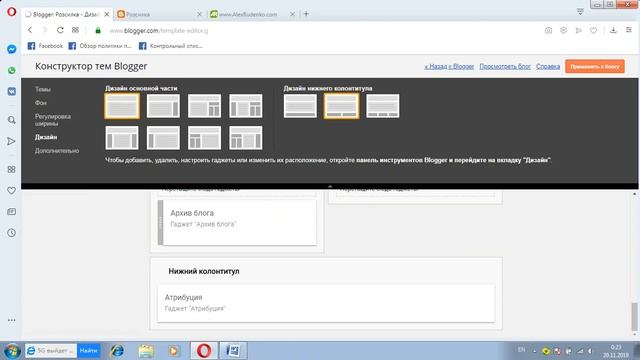Add page to bookmarks with heart icon
Screen dimensions: 640x360
coord(593,30)
